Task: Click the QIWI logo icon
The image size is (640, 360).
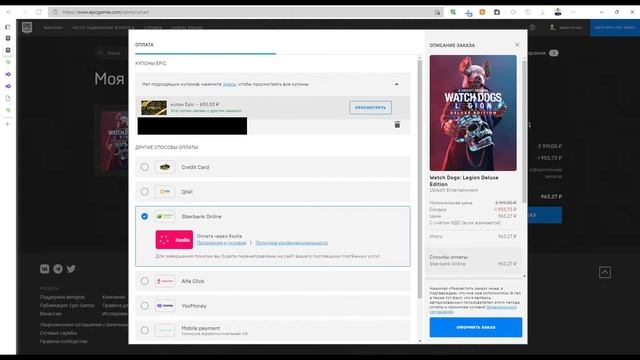Action: (165, 191)
